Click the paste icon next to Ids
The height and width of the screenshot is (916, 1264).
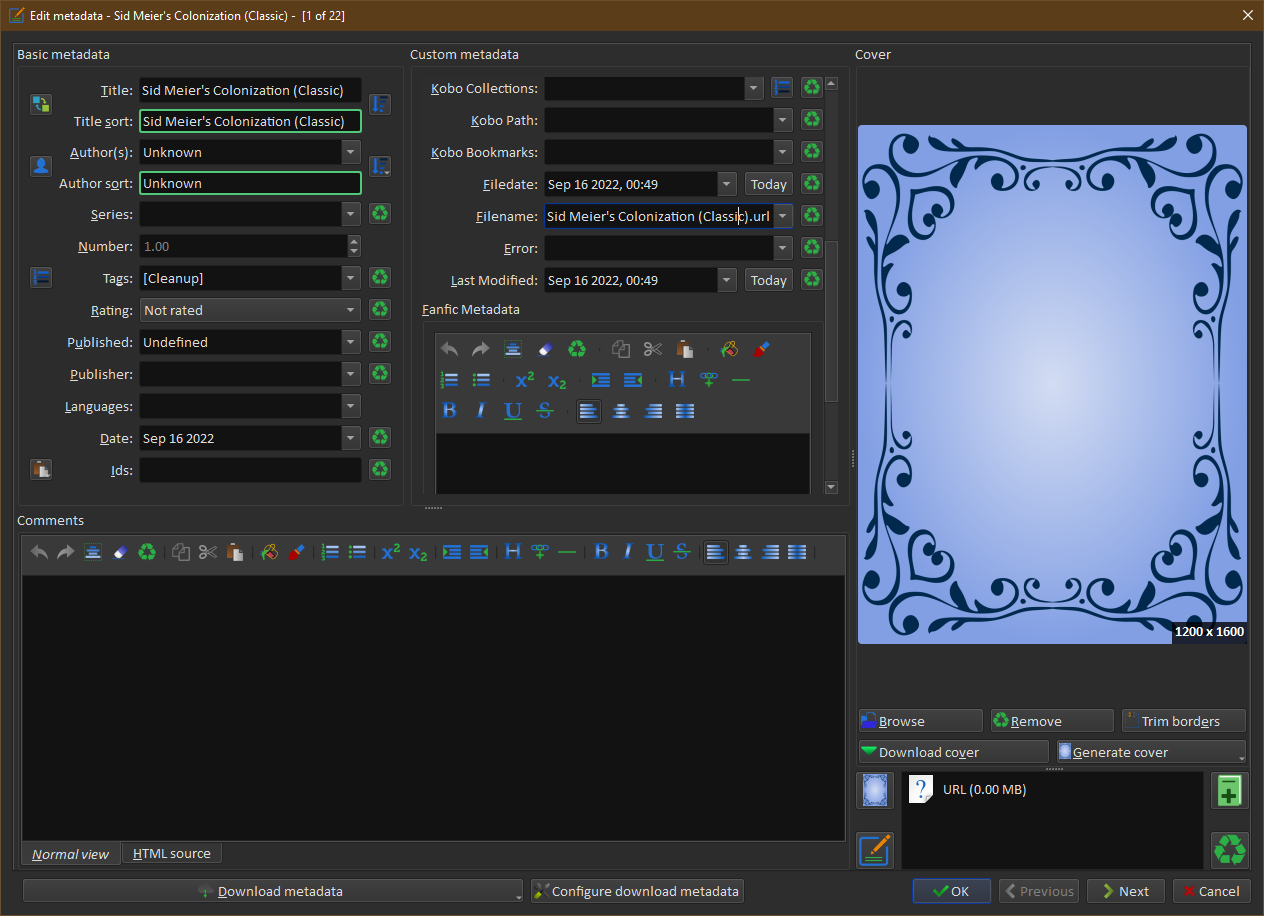(x=41, y=469)
